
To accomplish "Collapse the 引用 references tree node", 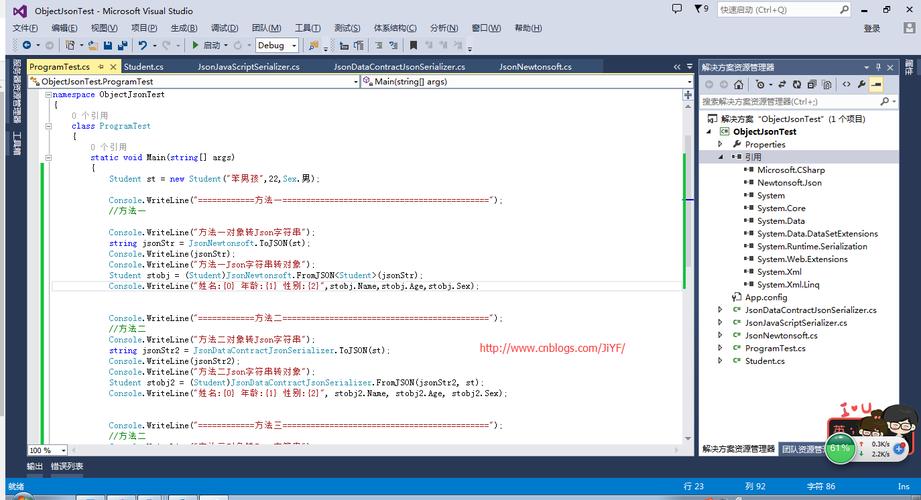I will pos(720,157).
